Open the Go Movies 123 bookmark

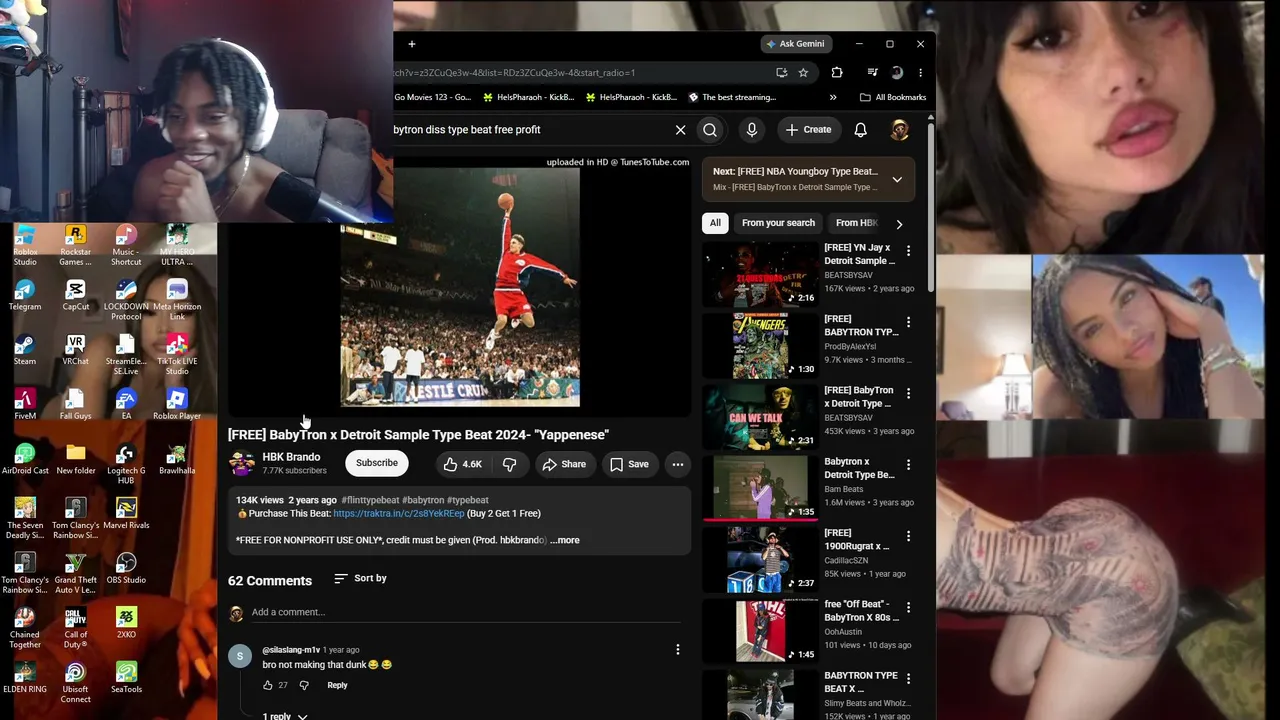coord(432,97)
